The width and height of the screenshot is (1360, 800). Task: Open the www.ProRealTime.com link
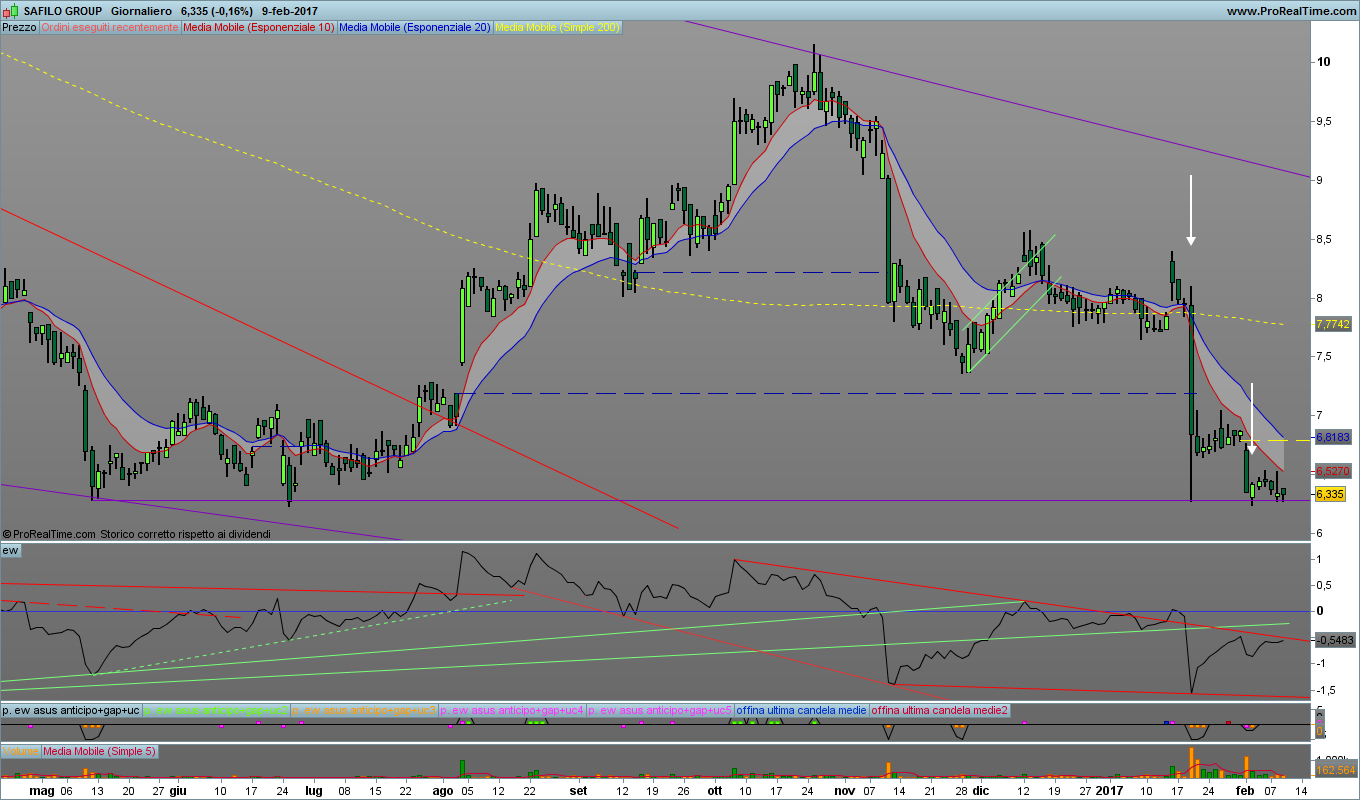[x=1290, y=10]
